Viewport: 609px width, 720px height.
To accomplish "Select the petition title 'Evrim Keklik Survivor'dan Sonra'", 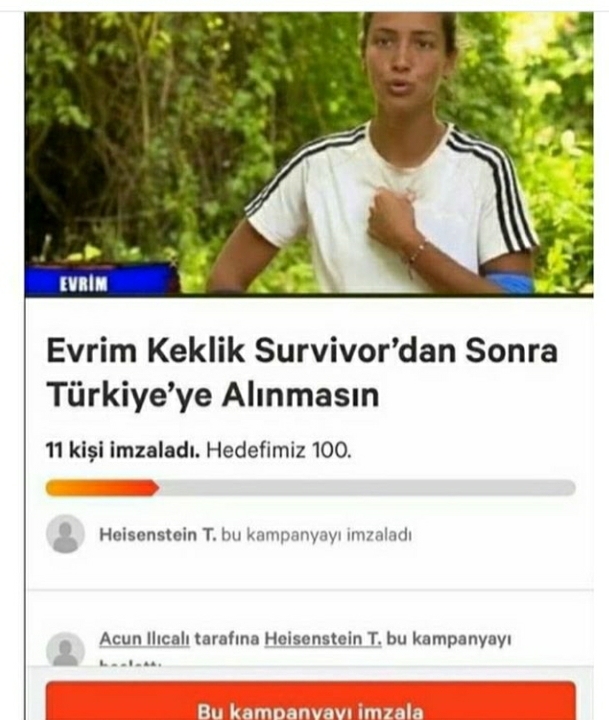I will pyautogui.click(x=302, y=351).
